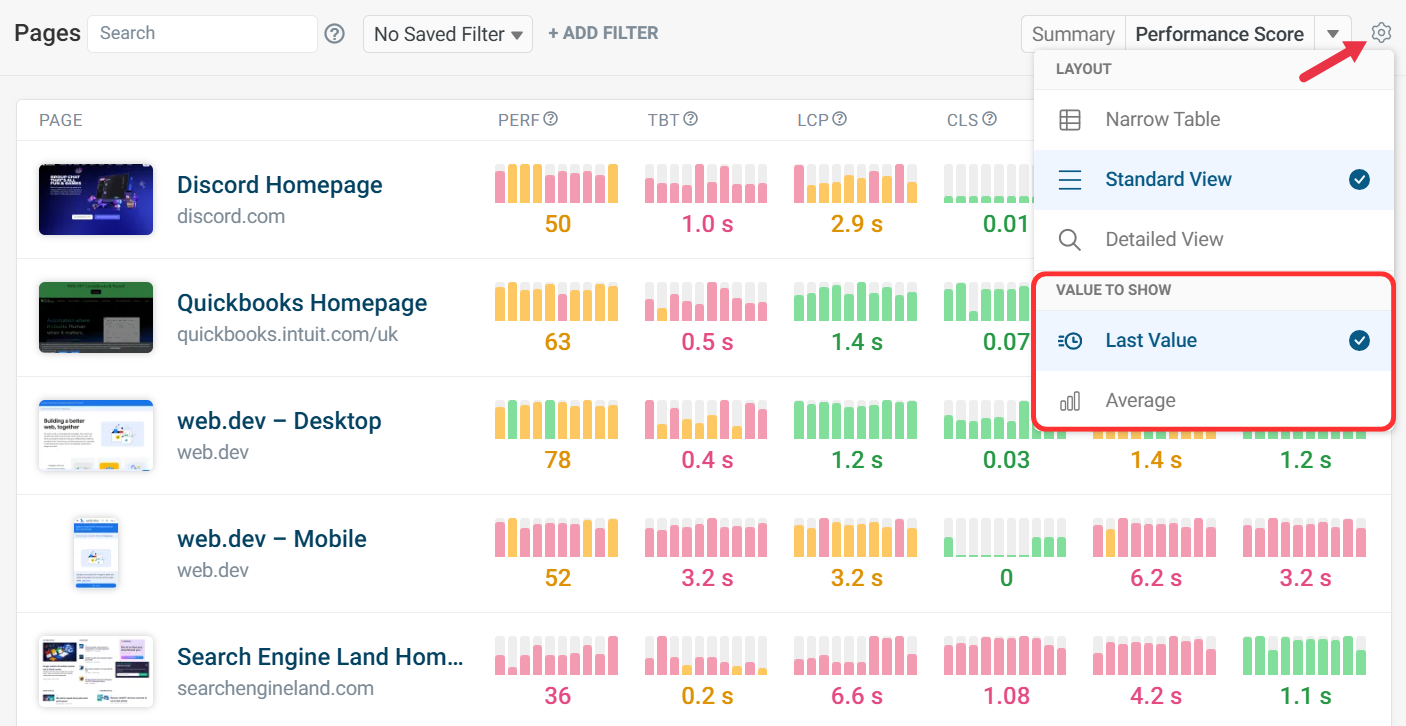Click the settings gear icon

1381,33
